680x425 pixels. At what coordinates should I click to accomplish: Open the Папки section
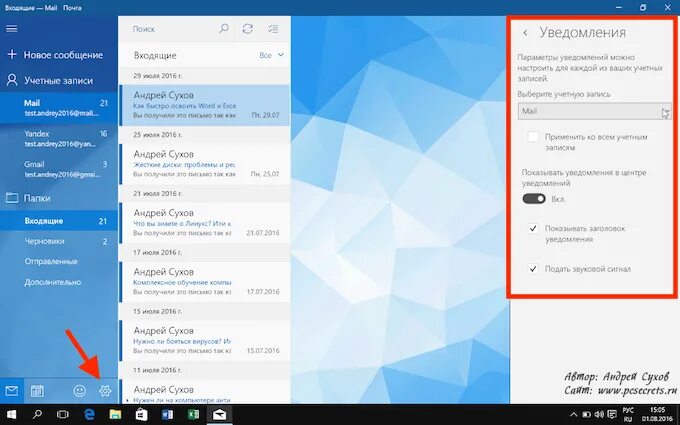pyautogui.click(x=59, y=198)
